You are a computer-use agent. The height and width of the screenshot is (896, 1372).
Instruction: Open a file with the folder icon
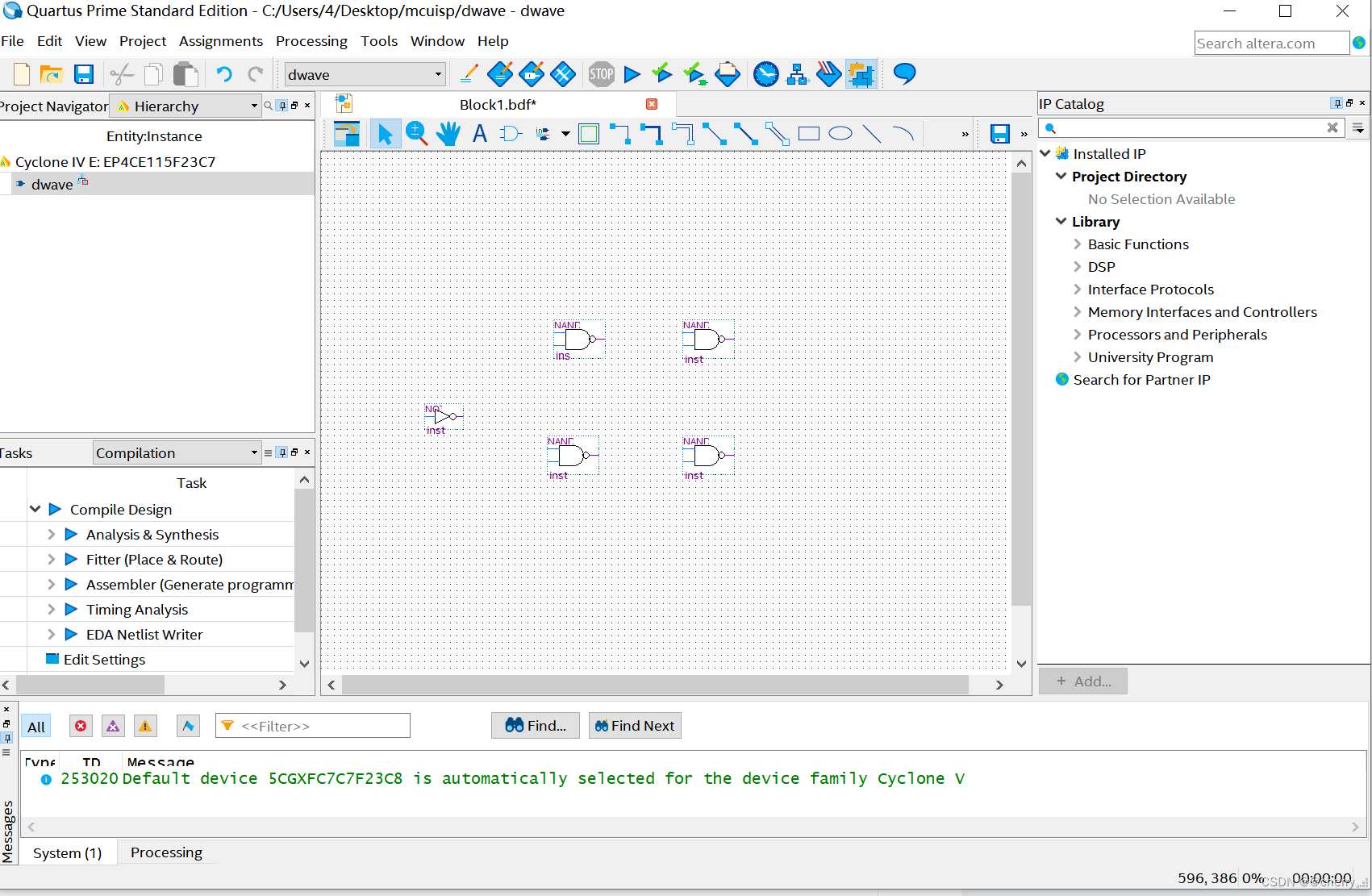coord(52,74)
